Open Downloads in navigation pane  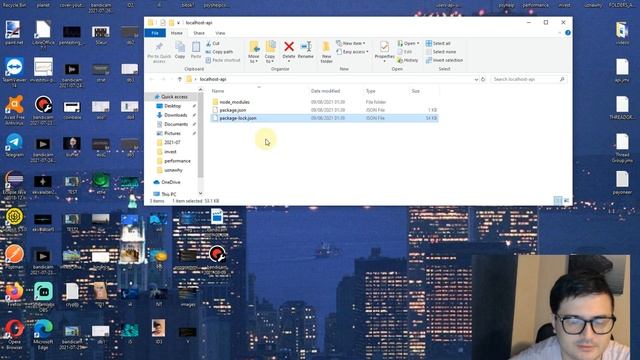pos(175,115)
